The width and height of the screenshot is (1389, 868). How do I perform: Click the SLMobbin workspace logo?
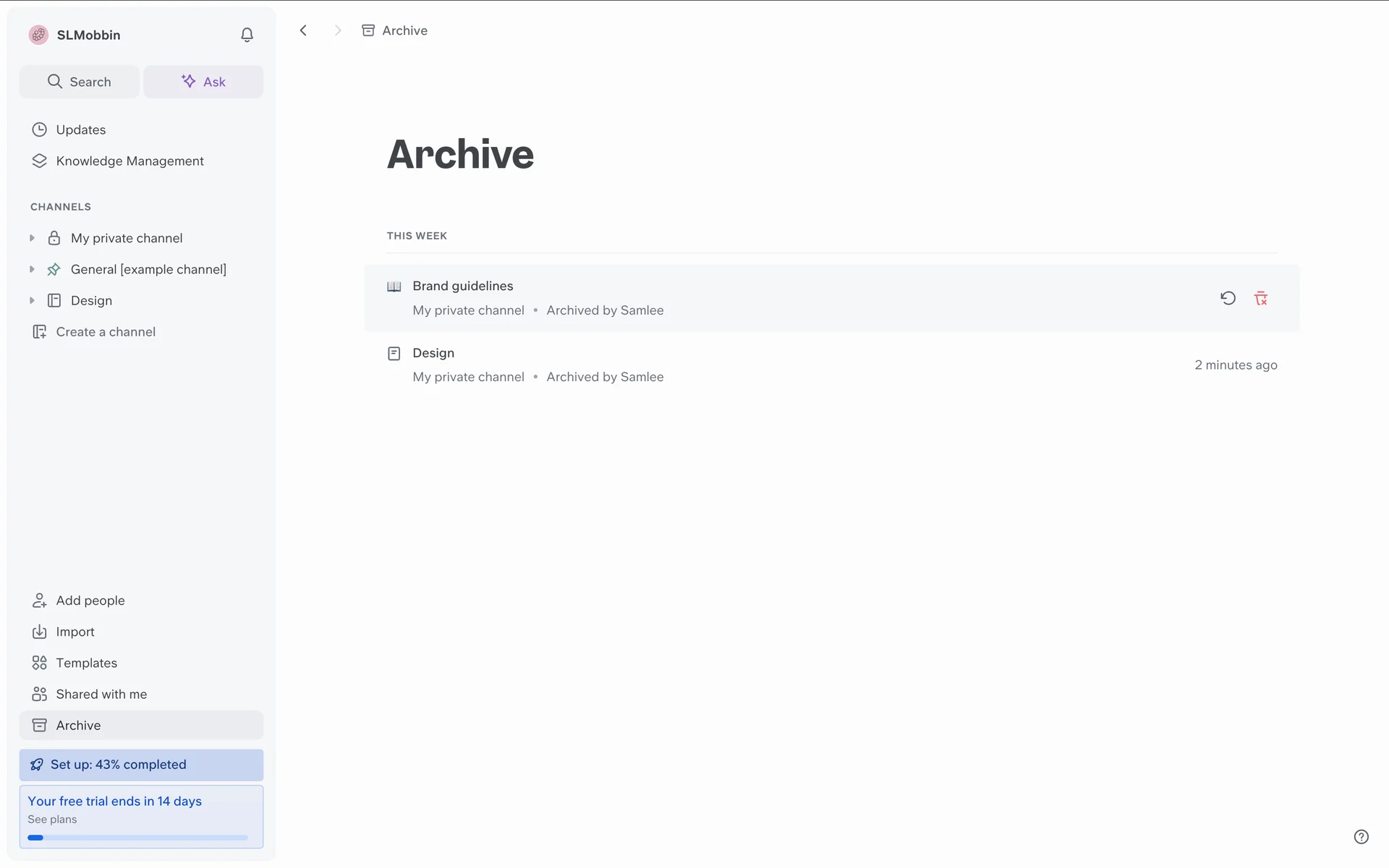click(x=38, y=35)
